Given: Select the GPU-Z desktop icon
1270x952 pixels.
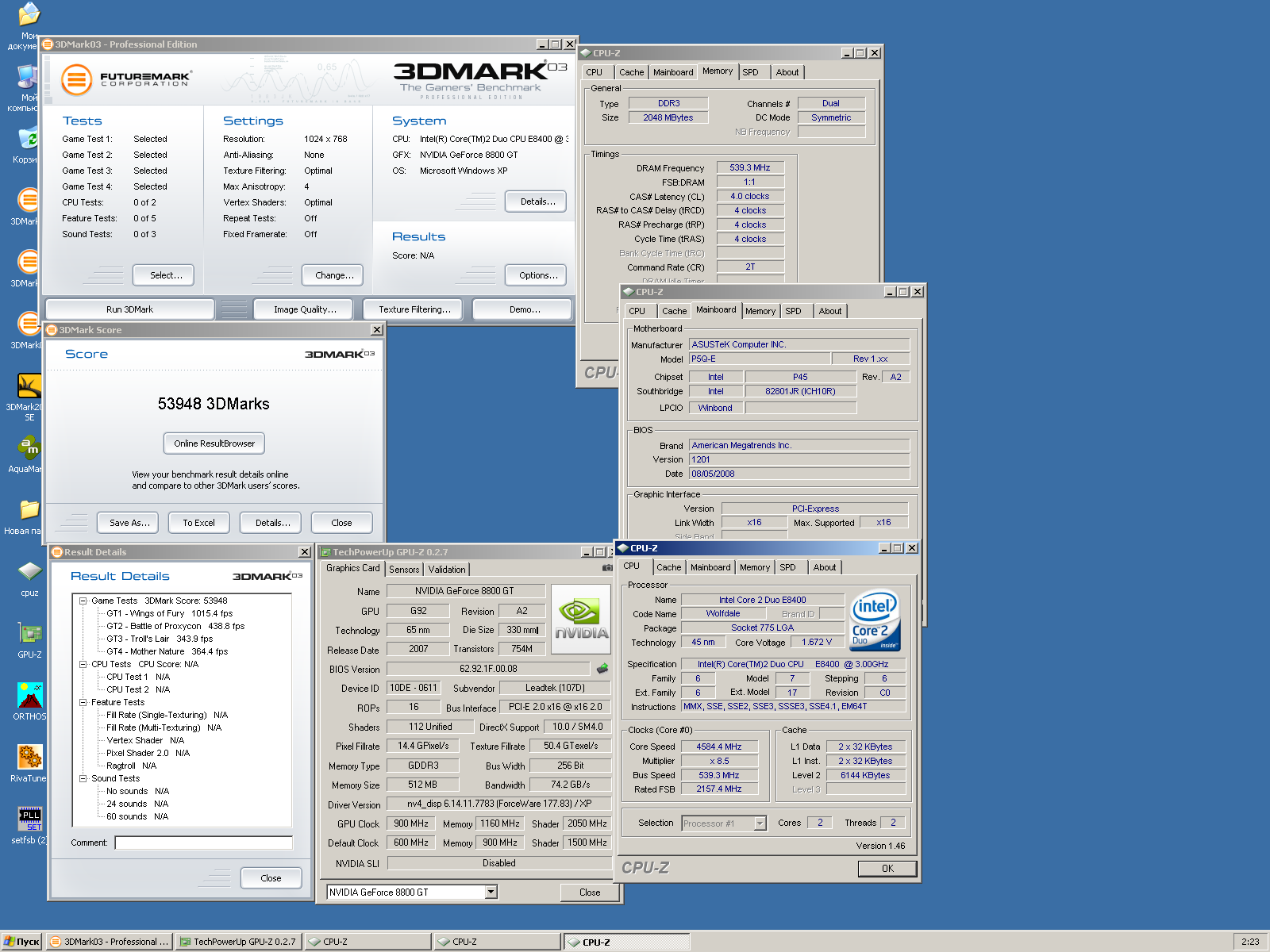Looking at the screenshot, I should point(29,640).
